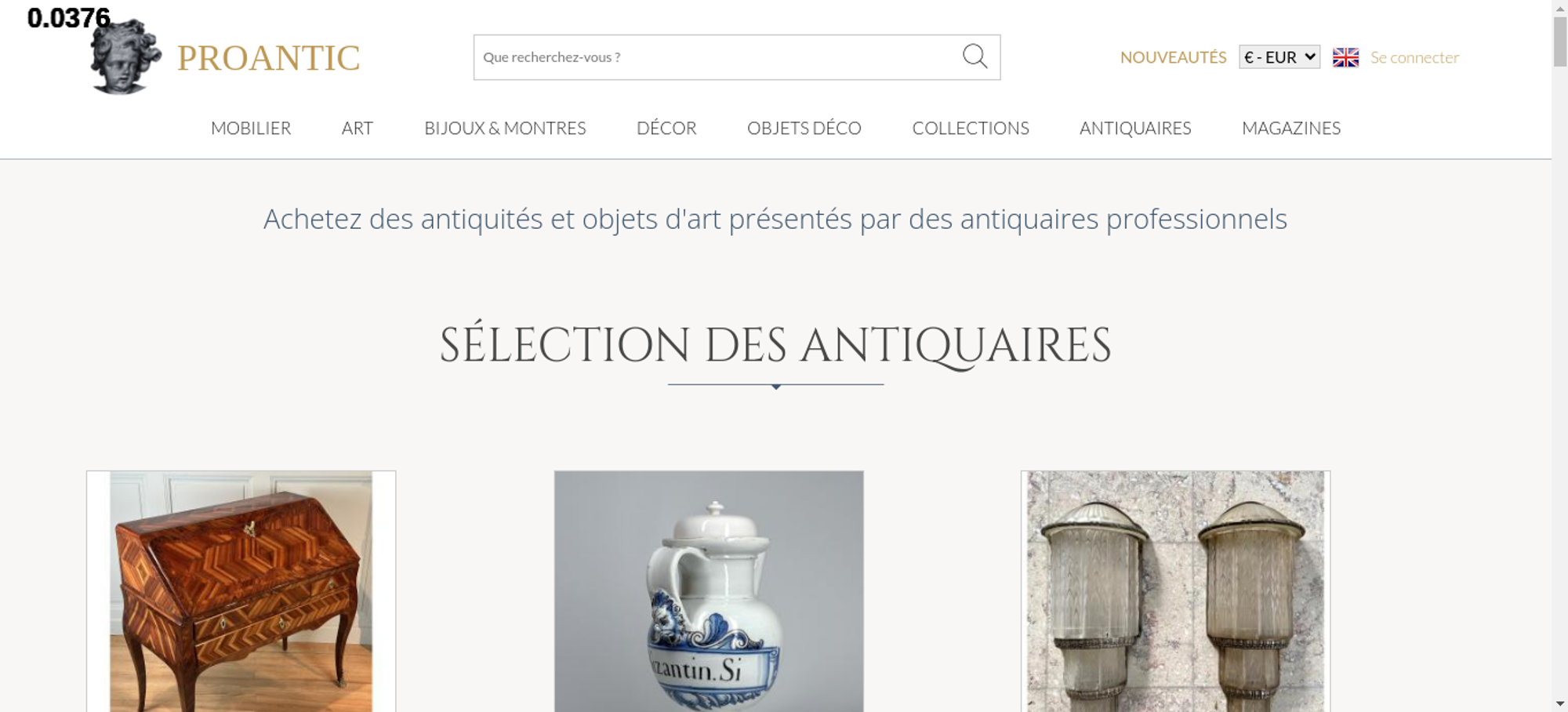Open the MOBILIER menu
Image resolution: width=1568 pixels, height=712 pixels.
251,128
